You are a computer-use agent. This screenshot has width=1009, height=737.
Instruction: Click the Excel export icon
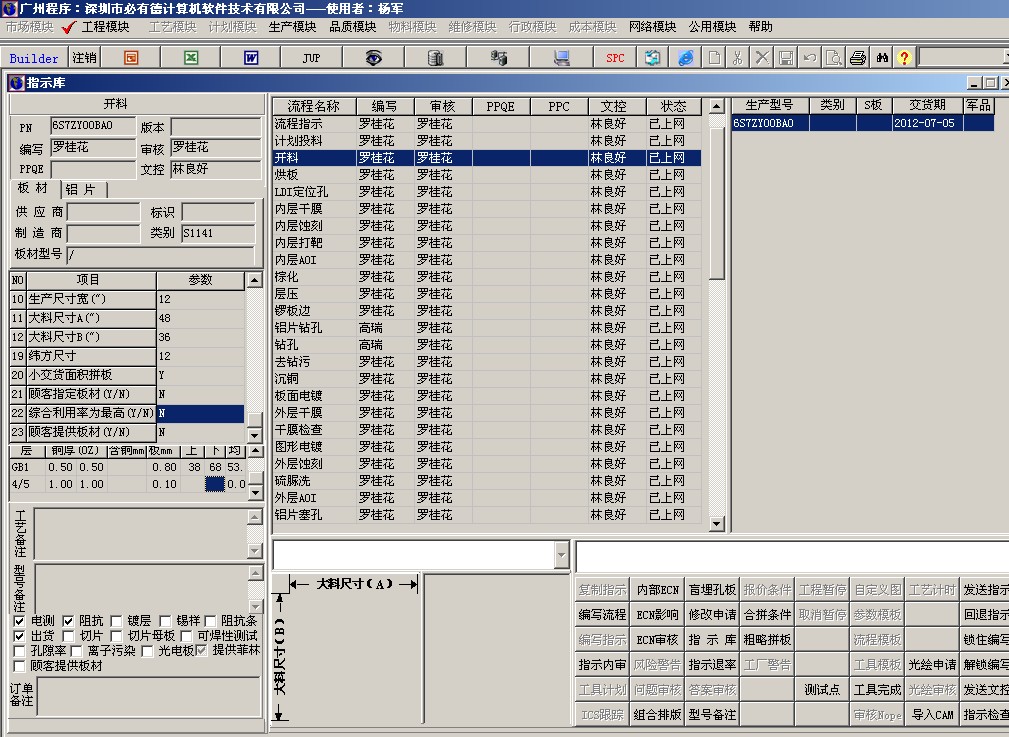click(191, 58)
